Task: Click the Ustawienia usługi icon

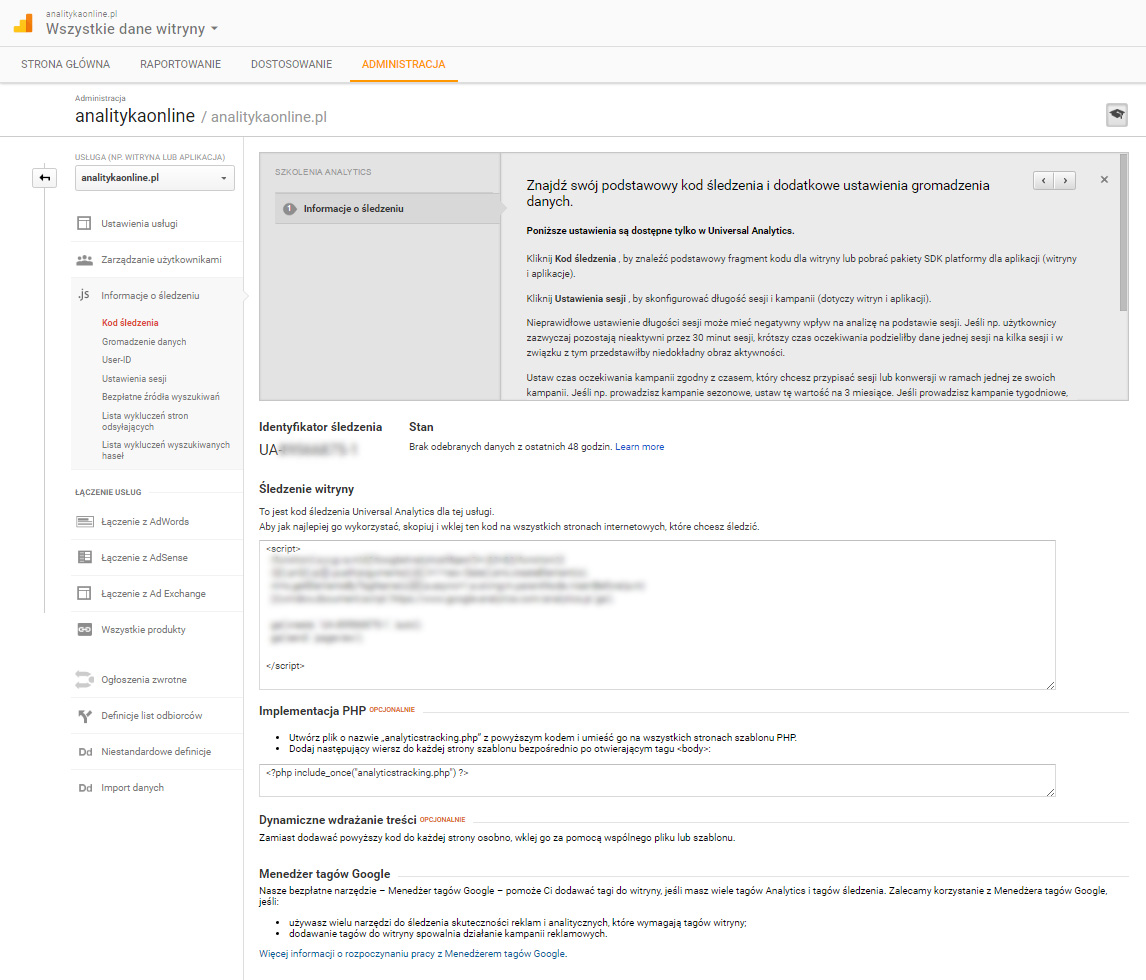Action: point(85,224)
